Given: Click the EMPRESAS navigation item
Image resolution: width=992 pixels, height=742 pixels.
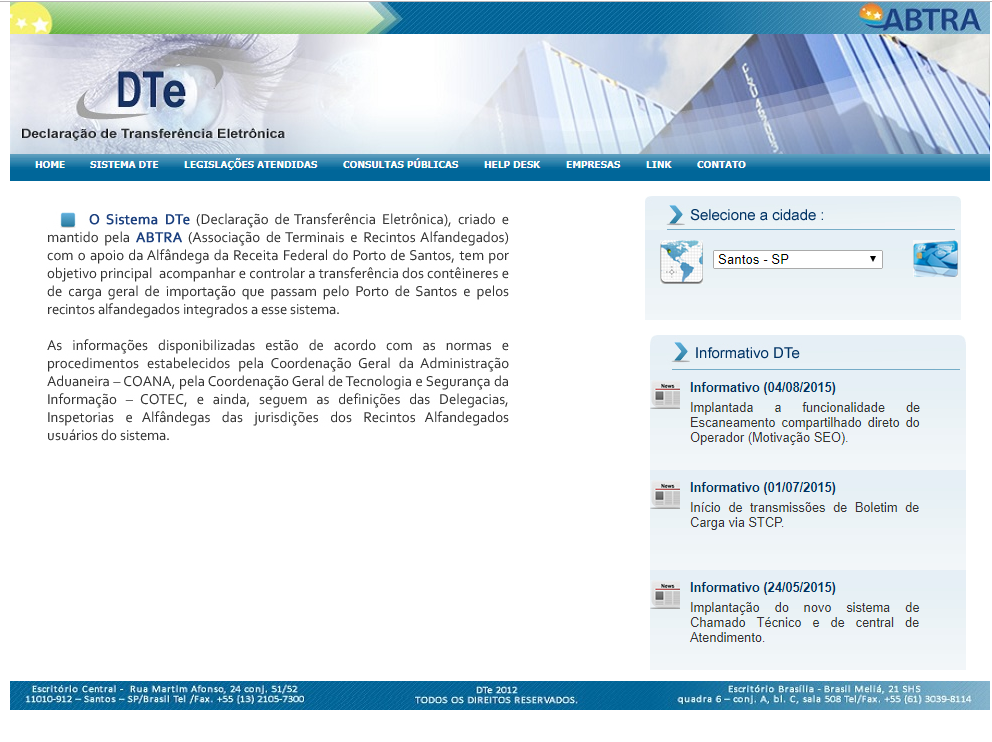Looking at the screenshot, I should point(593,165).
